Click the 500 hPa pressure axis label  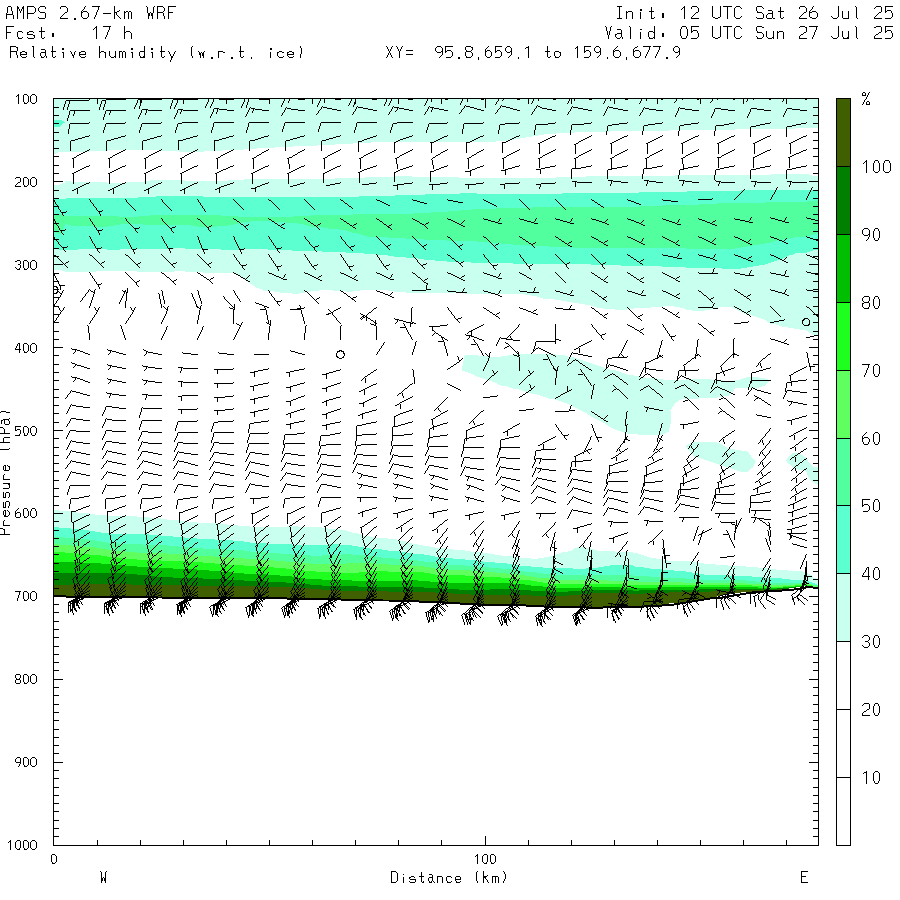pos(26,431)
